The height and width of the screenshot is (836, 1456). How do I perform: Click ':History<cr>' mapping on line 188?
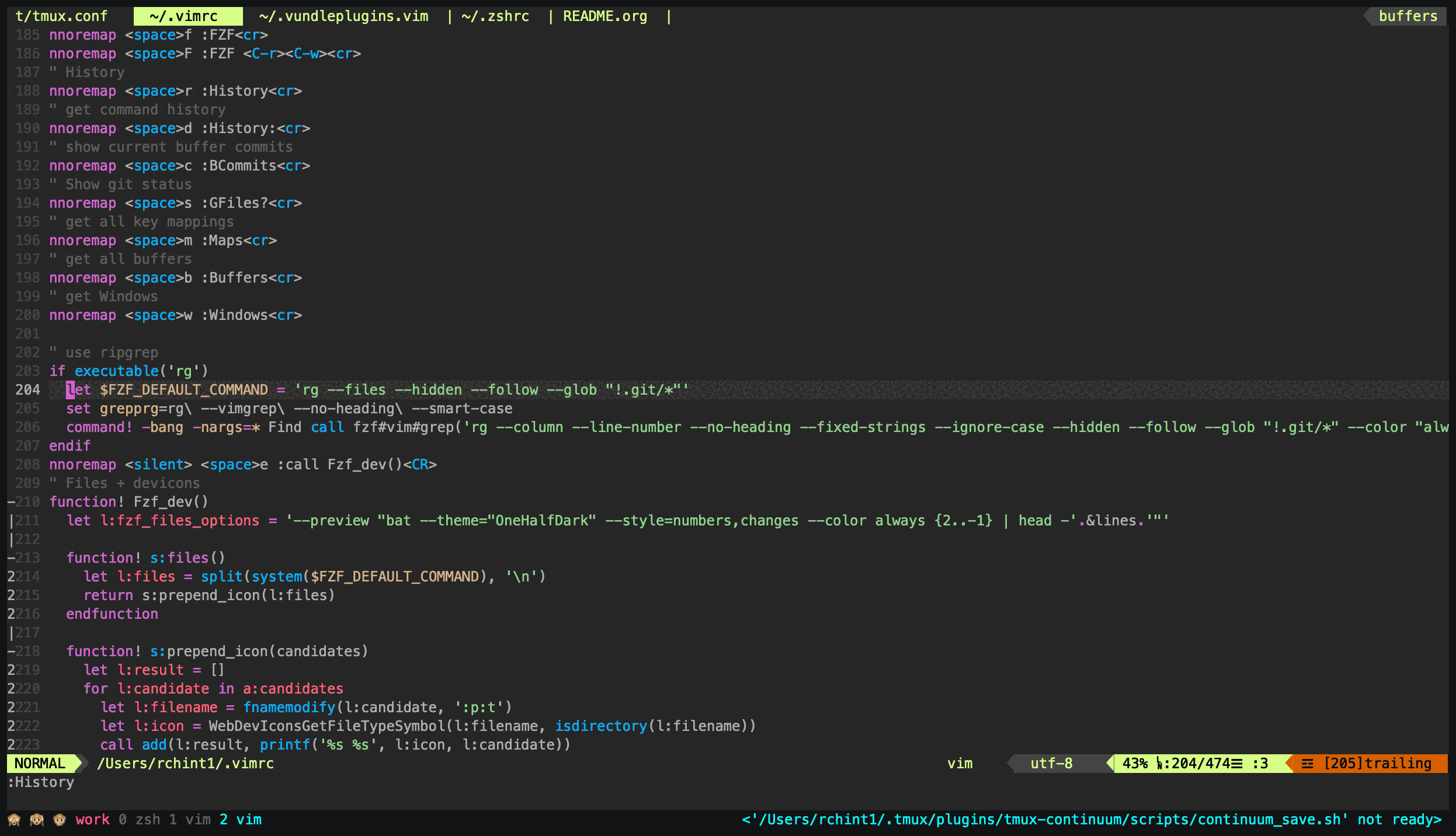[x=252, y=91]
